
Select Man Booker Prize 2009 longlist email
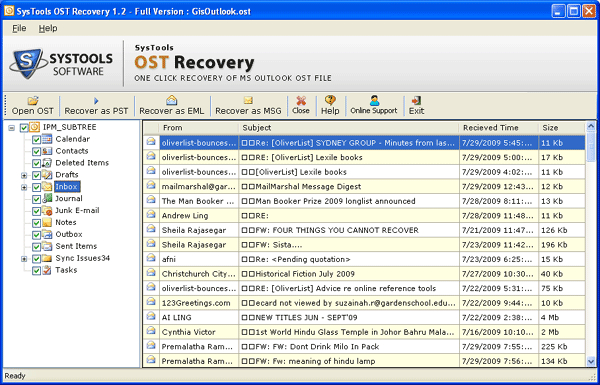click(x=365, y=201)
